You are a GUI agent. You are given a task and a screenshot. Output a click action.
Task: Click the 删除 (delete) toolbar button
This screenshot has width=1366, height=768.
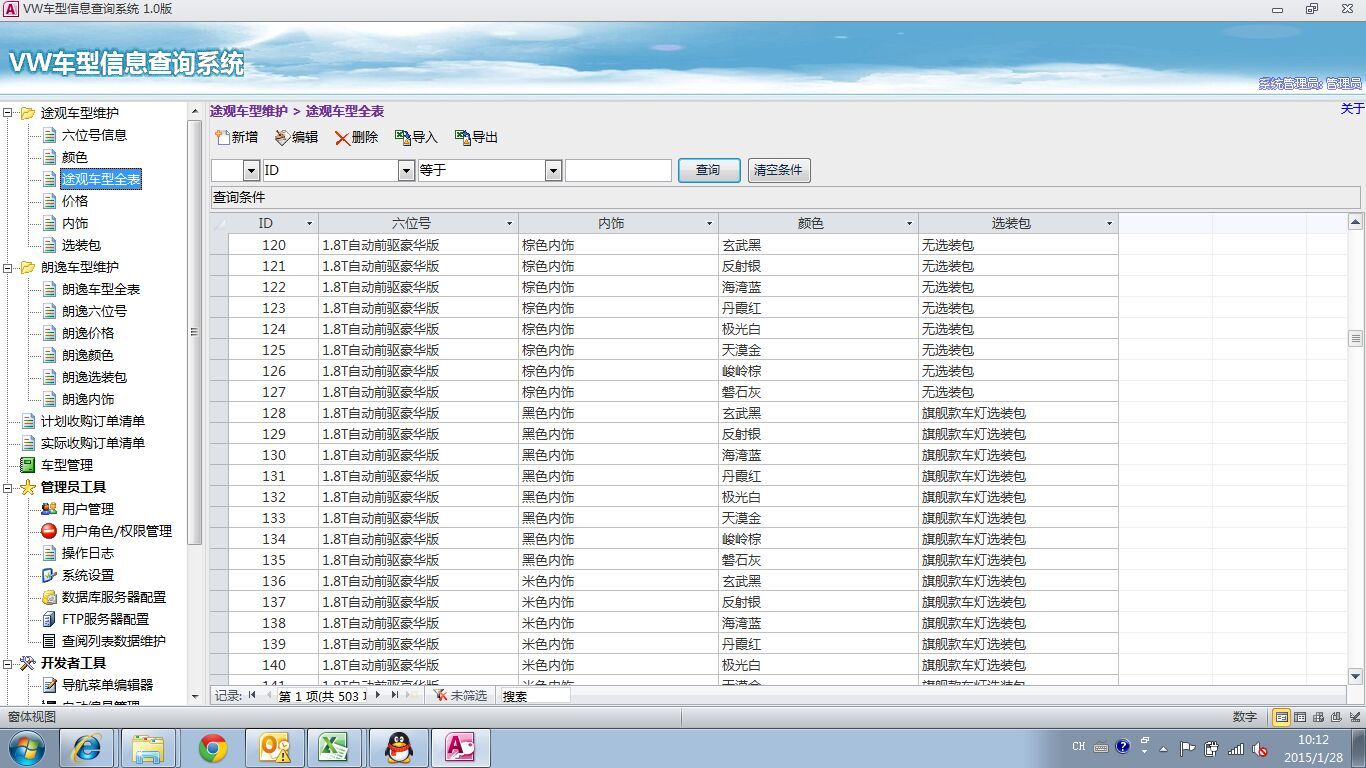(x=356, y=138)
